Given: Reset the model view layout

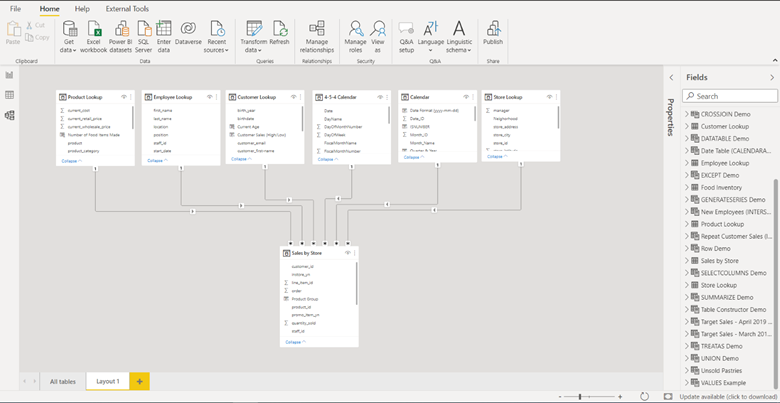Looking at the screenshot, I should click(644, 397).
